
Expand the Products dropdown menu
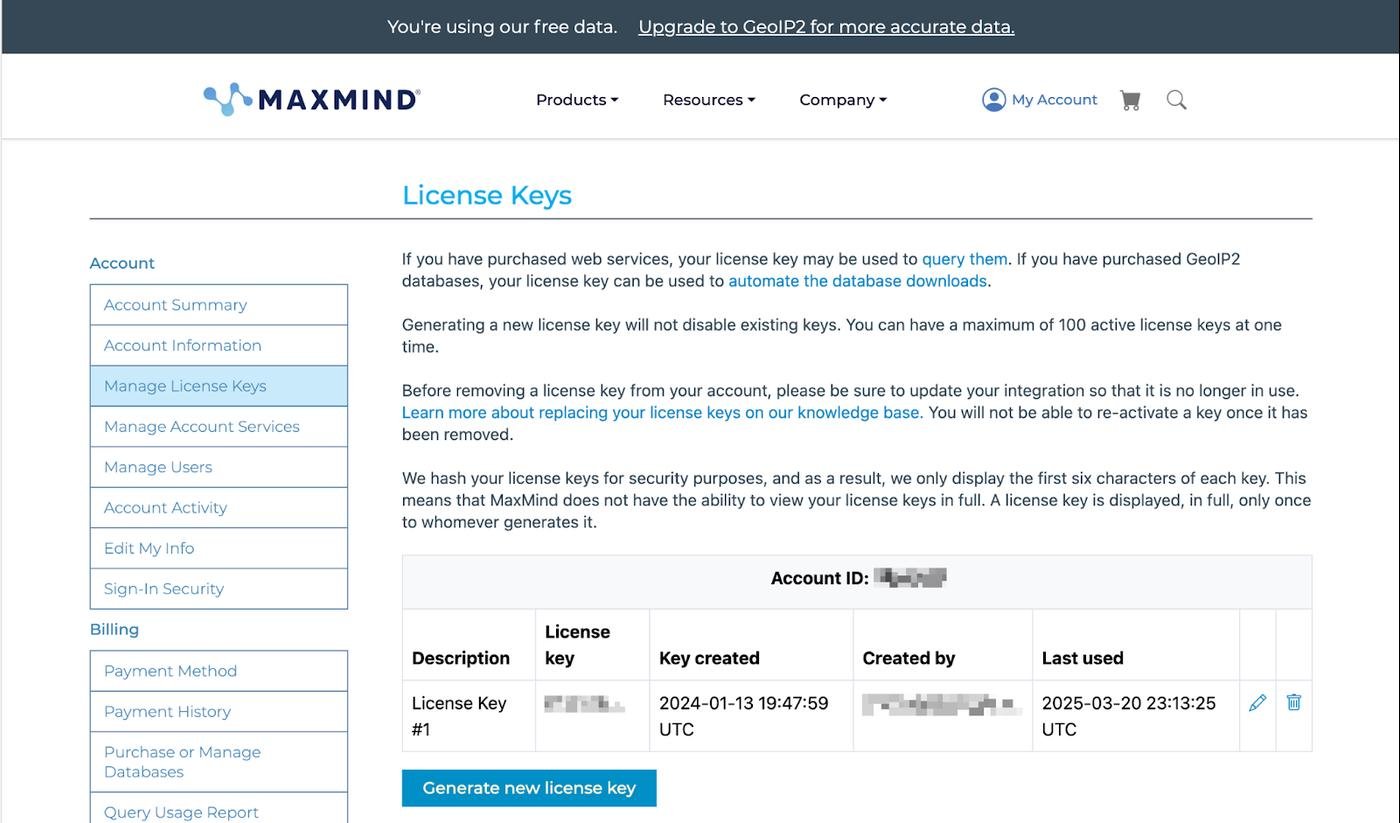click(577, 100)
